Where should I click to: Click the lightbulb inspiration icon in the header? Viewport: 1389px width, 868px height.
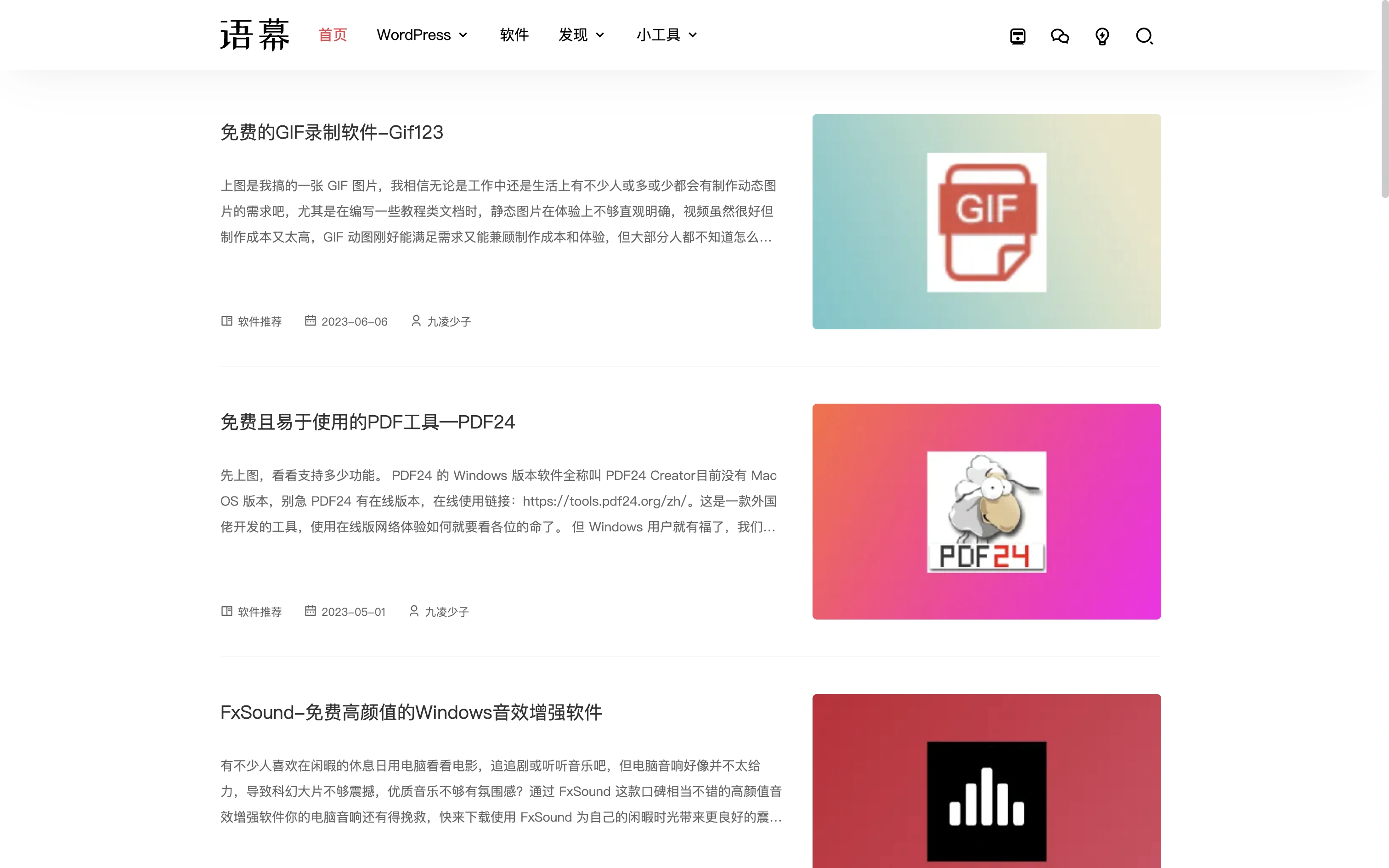click(1102, 36)
